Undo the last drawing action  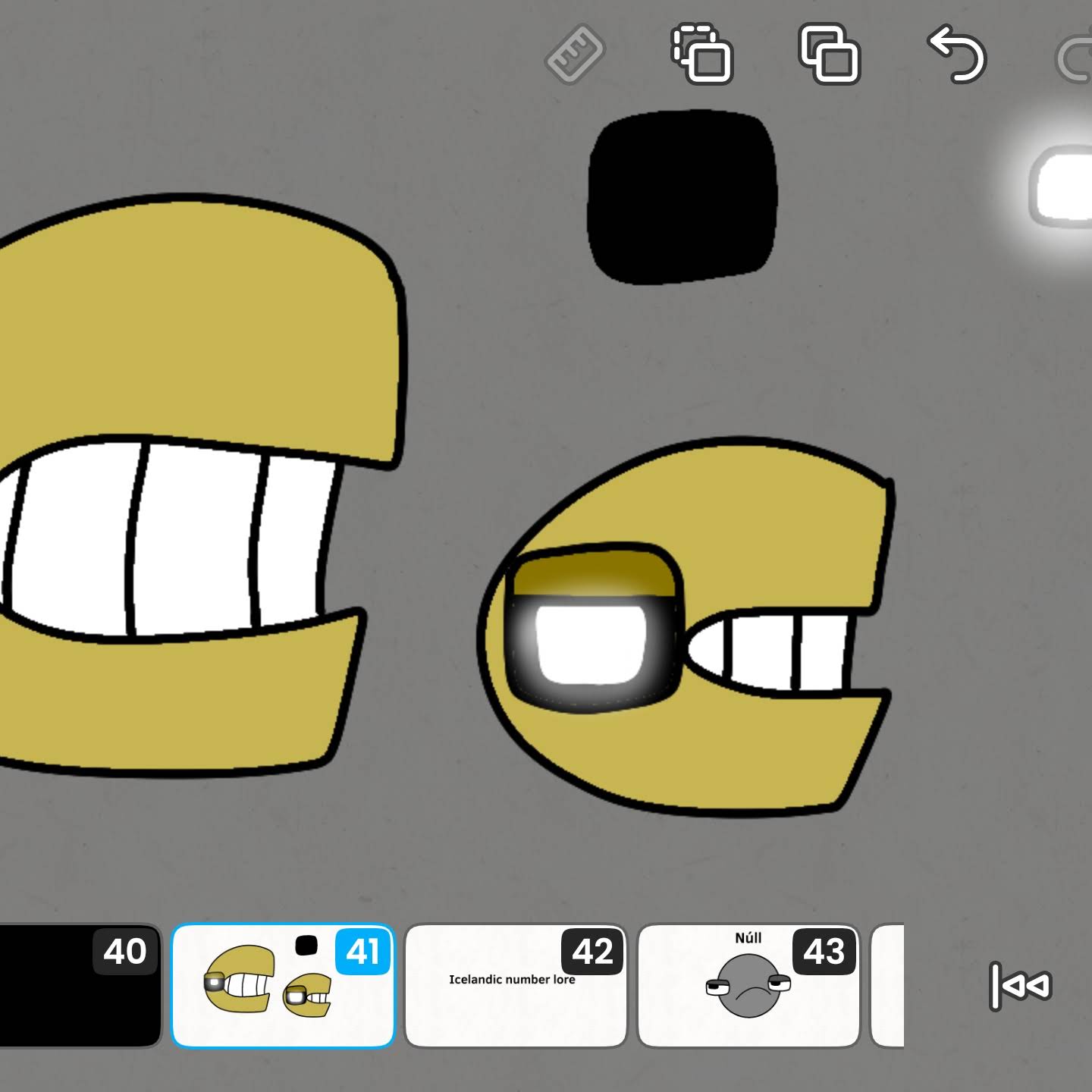point(957,55)
